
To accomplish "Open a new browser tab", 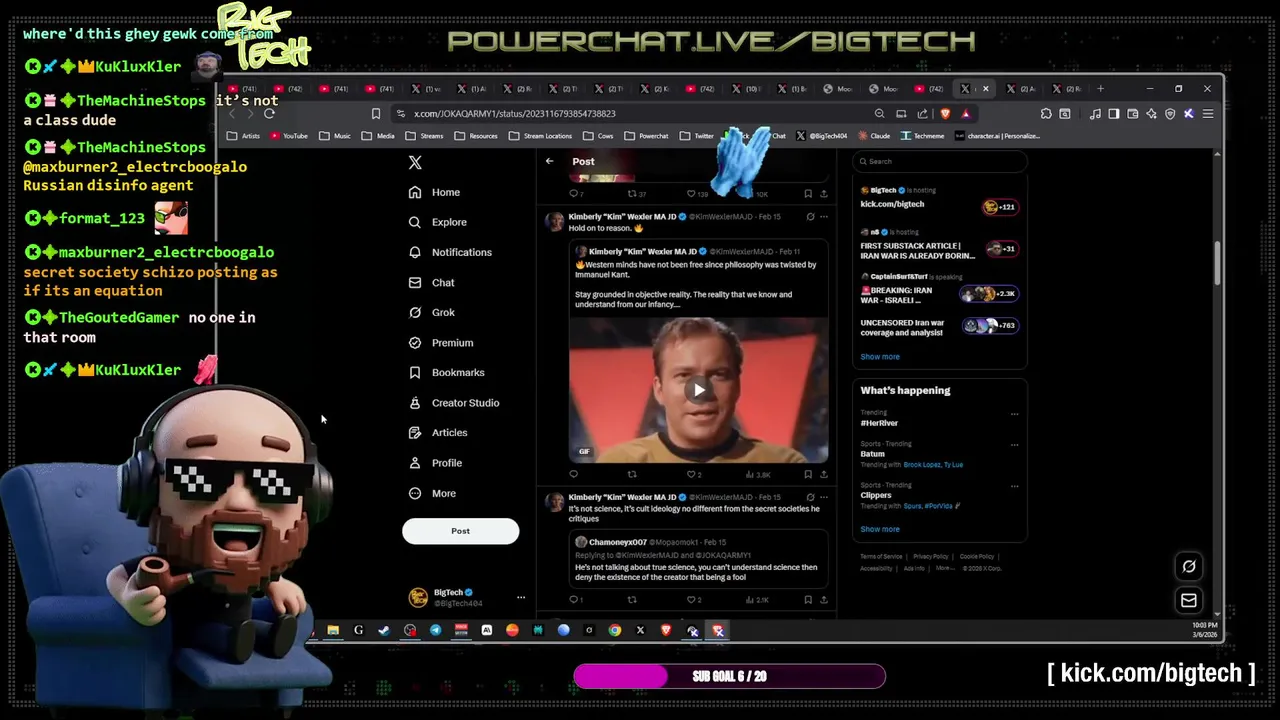I will [x=1101, y=88].
